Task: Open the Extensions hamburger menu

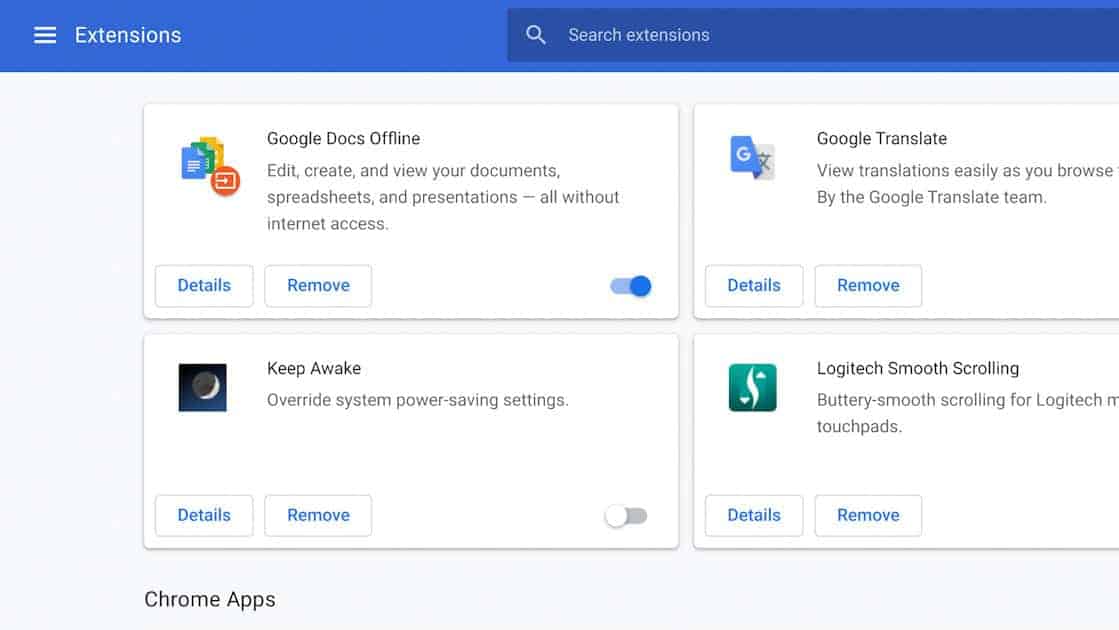Action: (45, 34)
